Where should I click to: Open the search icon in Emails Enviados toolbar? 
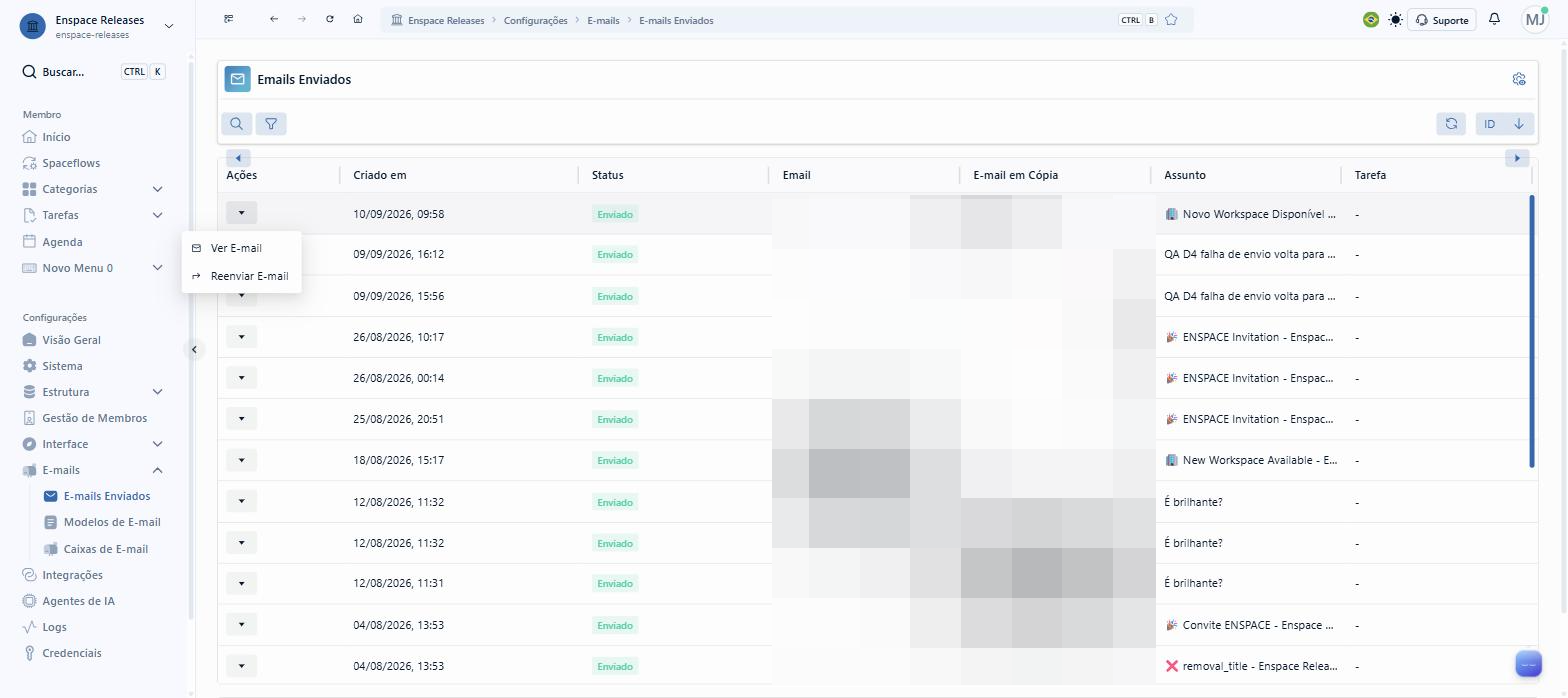237,124
